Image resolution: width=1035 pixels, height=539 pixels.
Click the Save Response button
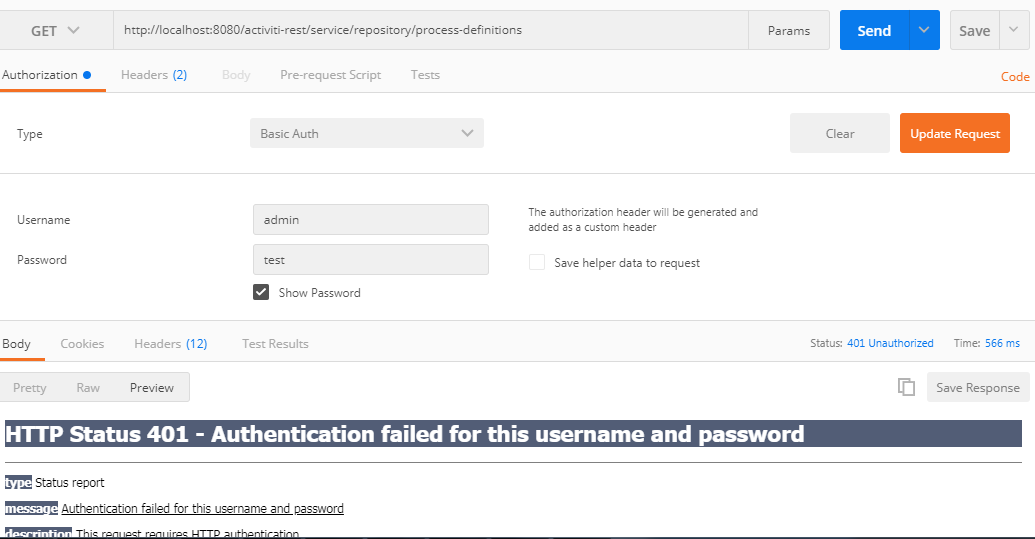pos(978,387)
